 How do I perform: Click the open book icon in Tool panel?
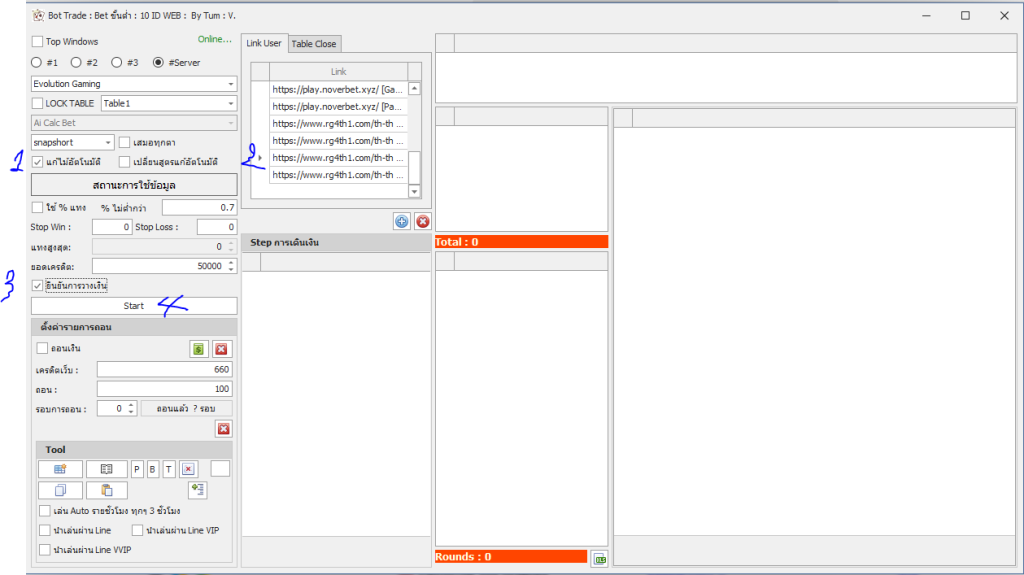106,469
